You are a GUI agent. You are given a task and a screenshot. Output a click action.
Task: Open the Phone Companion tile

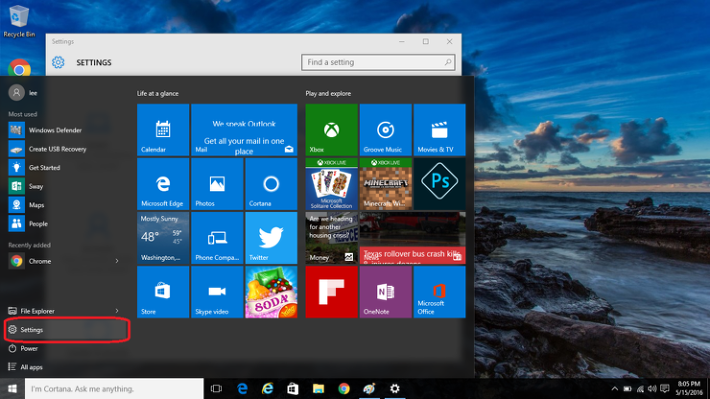click(217, 238)
